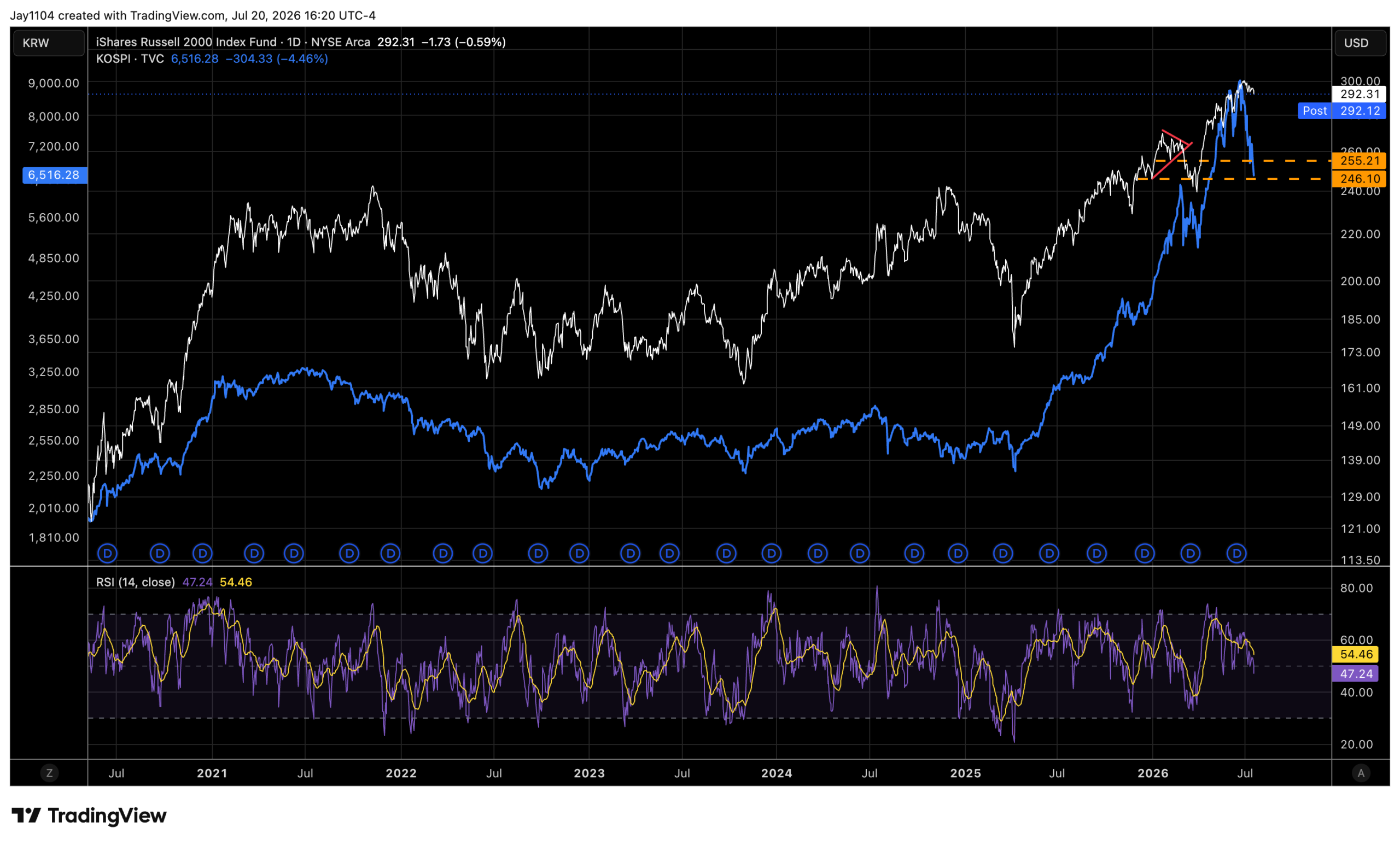Click the 9,000.00 left axis label
This screenshot has width=1400, height=845.
click(x=54, y=84)
